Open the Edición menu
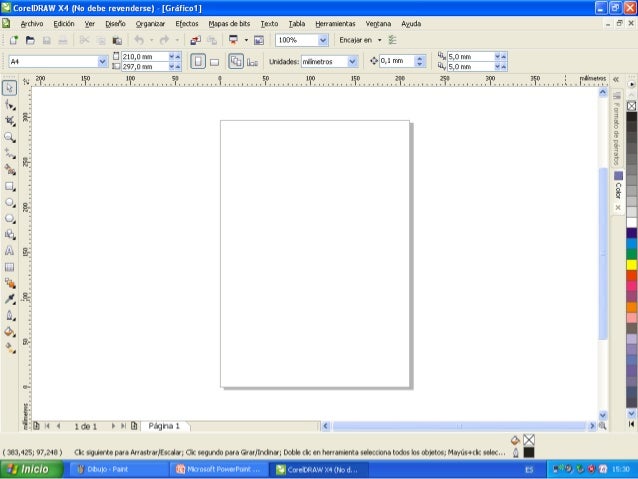The width and height of the screenshot is (638, 479). coord(64,24)
